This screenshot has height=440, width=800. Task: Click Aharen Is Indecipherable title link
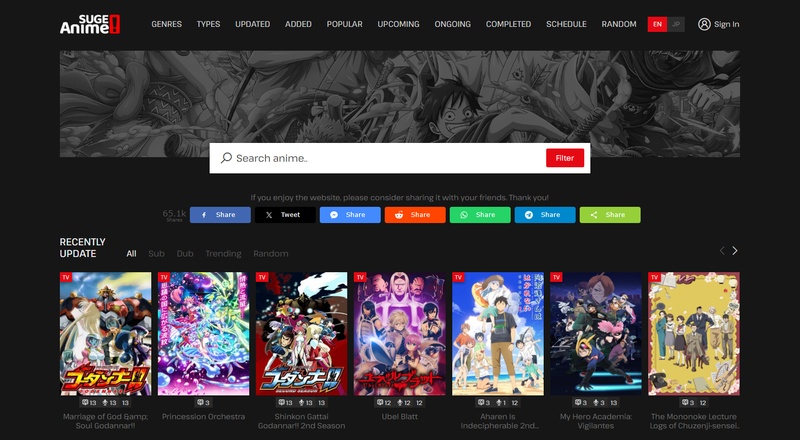pos(498,421)
